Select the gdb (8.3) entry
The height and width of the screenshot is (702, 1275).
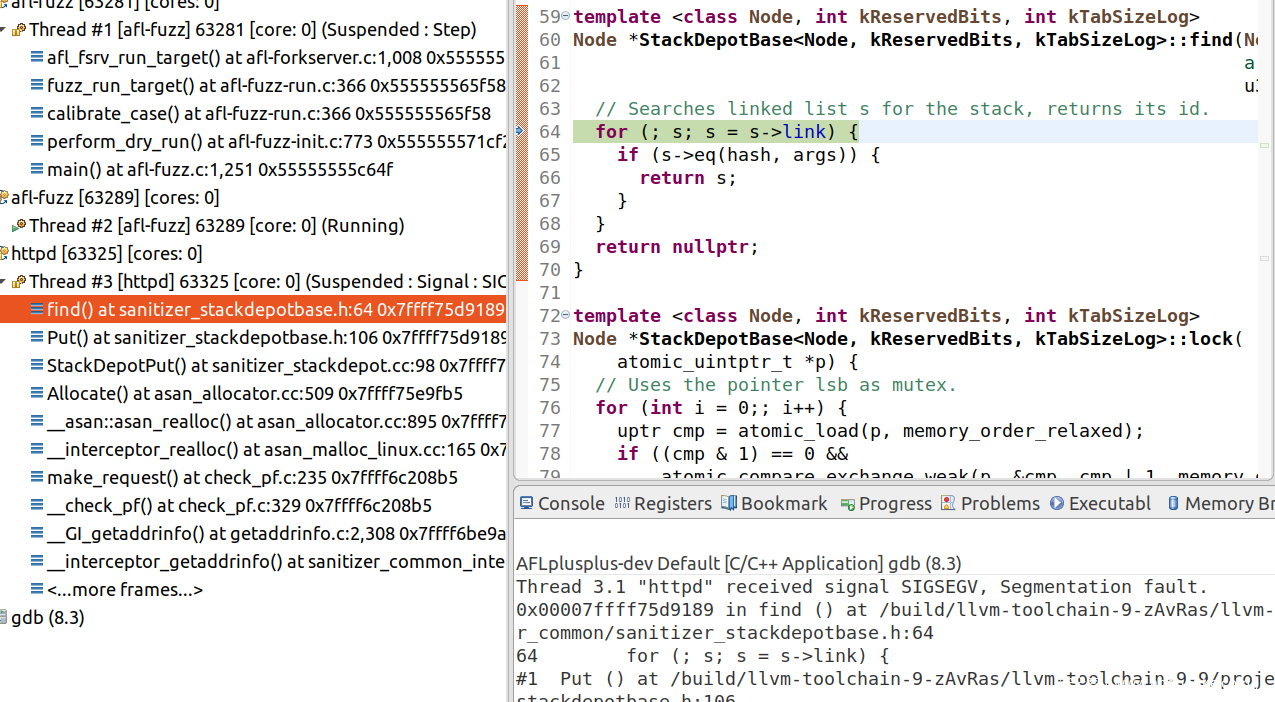tap(42, 618)
